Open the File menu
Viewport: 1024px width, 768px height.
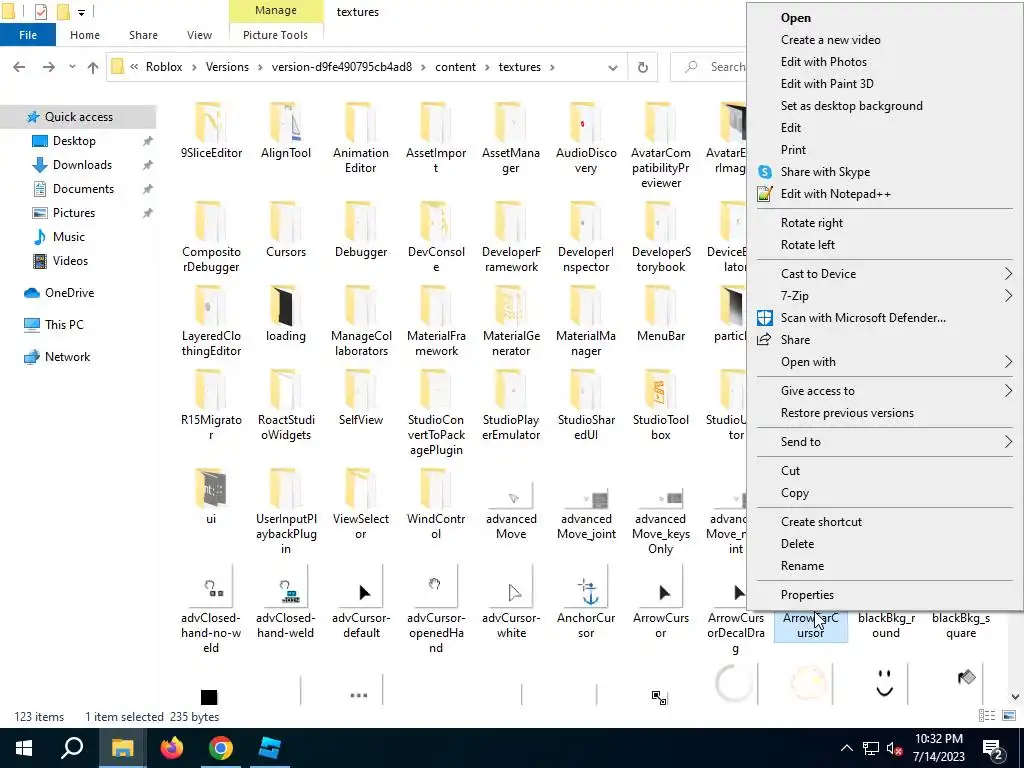(28, 35)
